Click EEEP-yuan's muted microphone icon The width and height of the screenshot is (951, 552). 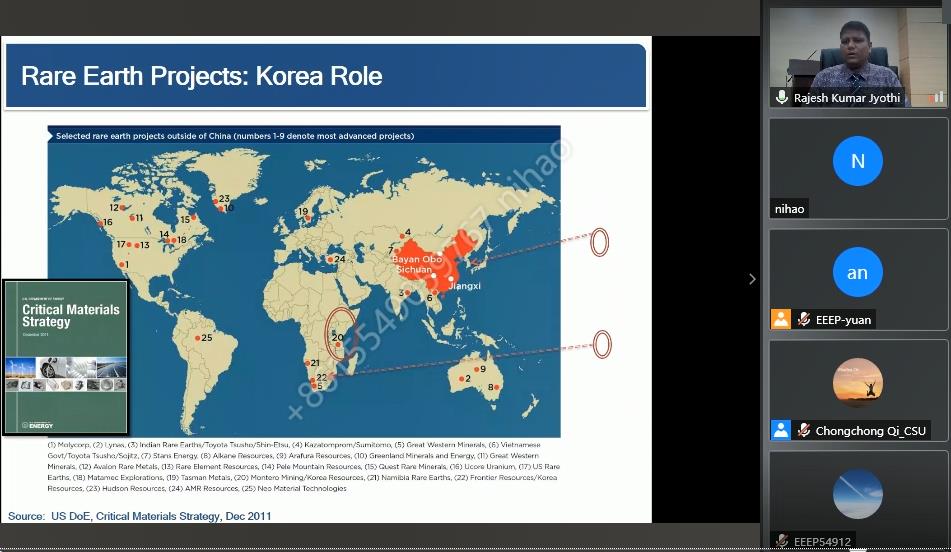(804, 319)
